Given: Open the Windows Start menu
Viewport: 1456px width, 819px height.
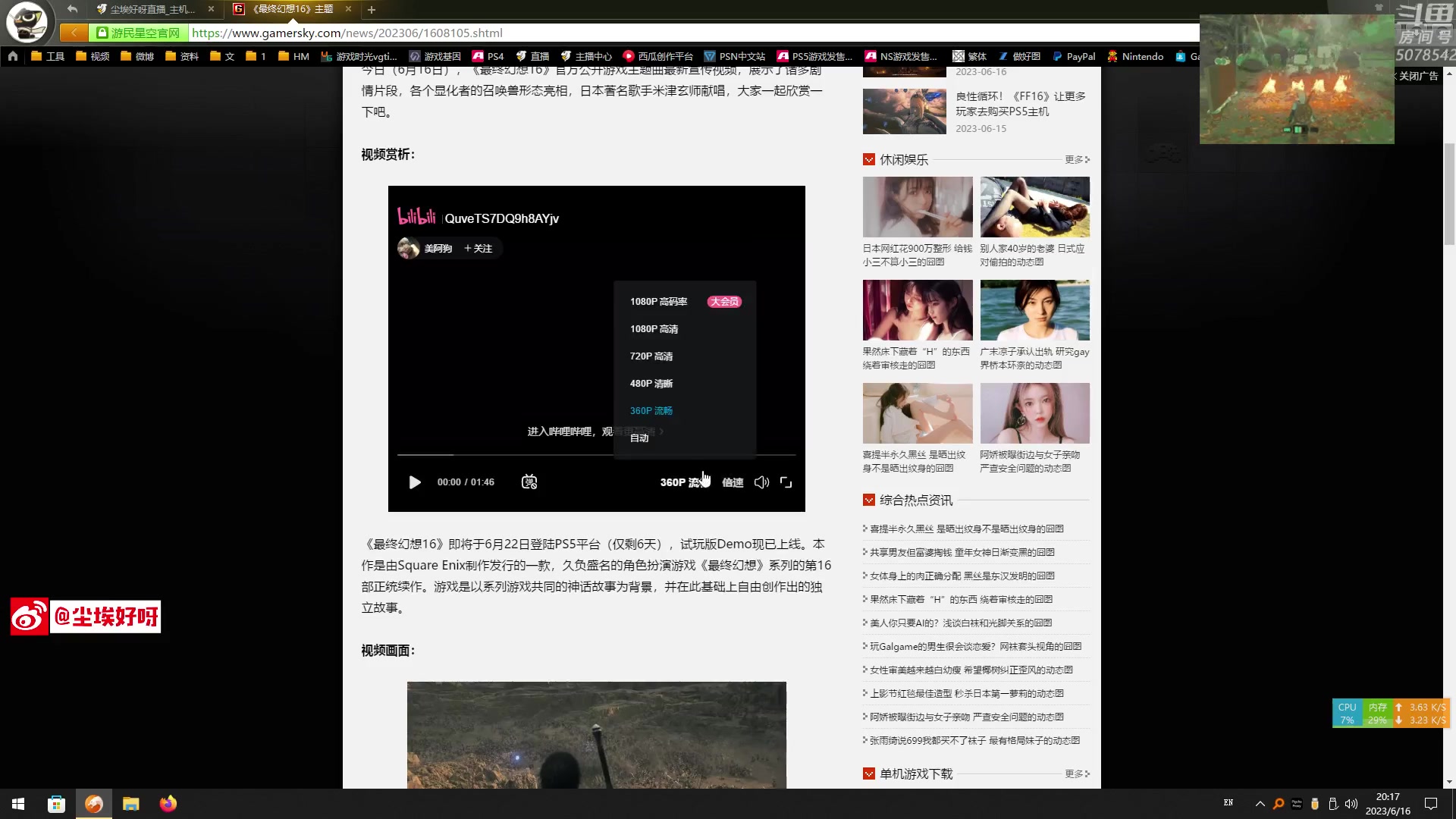Looking at the screenshot, I should [18, 804].
